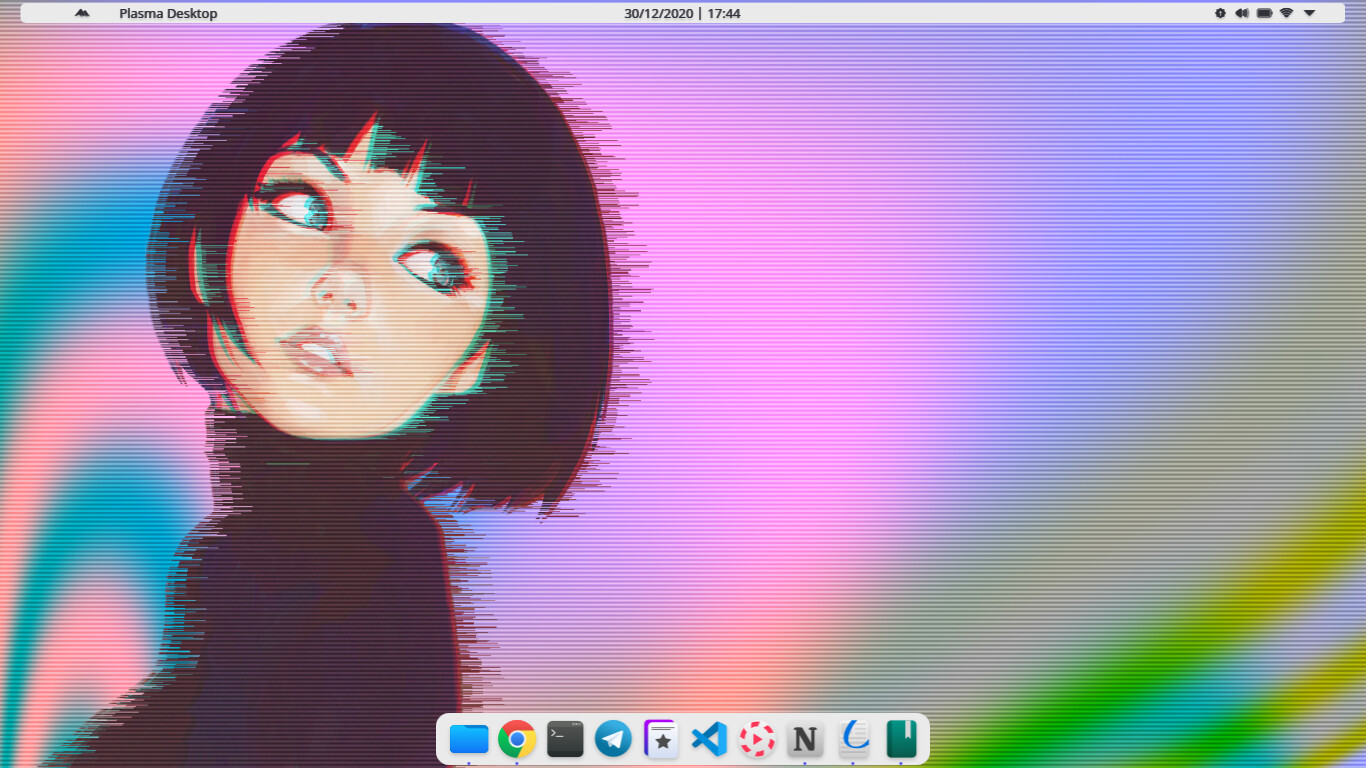Open the red dashed-circle play app
Screen dimensions: 1366x768
(757, 739)
